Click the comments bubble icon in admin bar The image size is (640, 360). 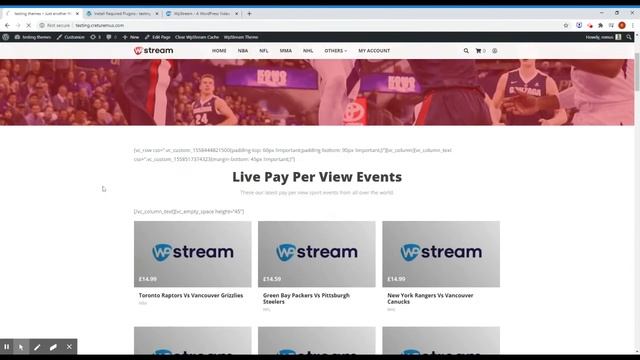click(111, 37)
